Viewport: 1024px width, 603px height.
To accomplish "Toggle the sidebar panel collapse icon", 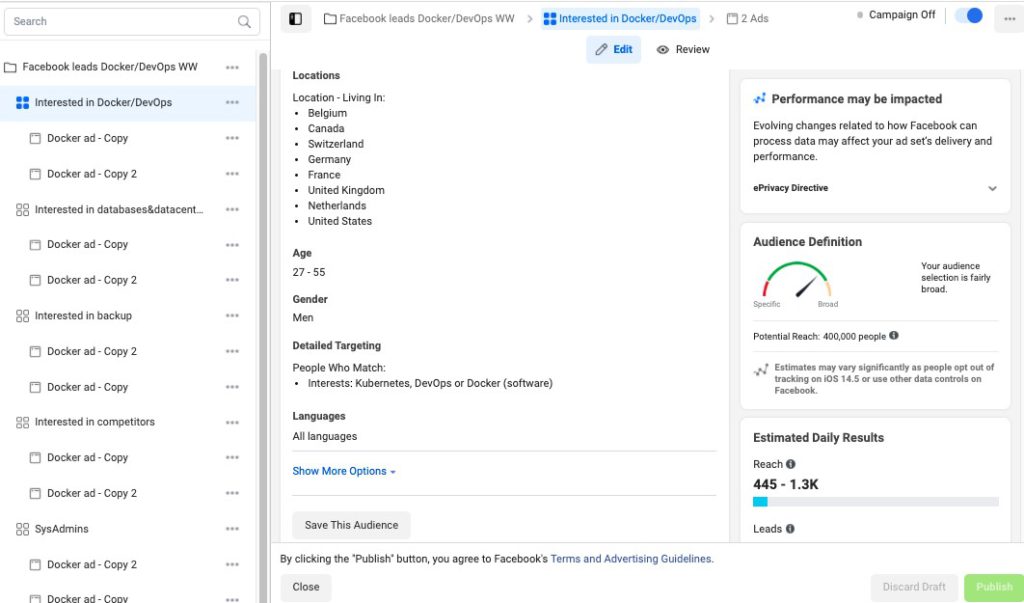I will point(295,19).
